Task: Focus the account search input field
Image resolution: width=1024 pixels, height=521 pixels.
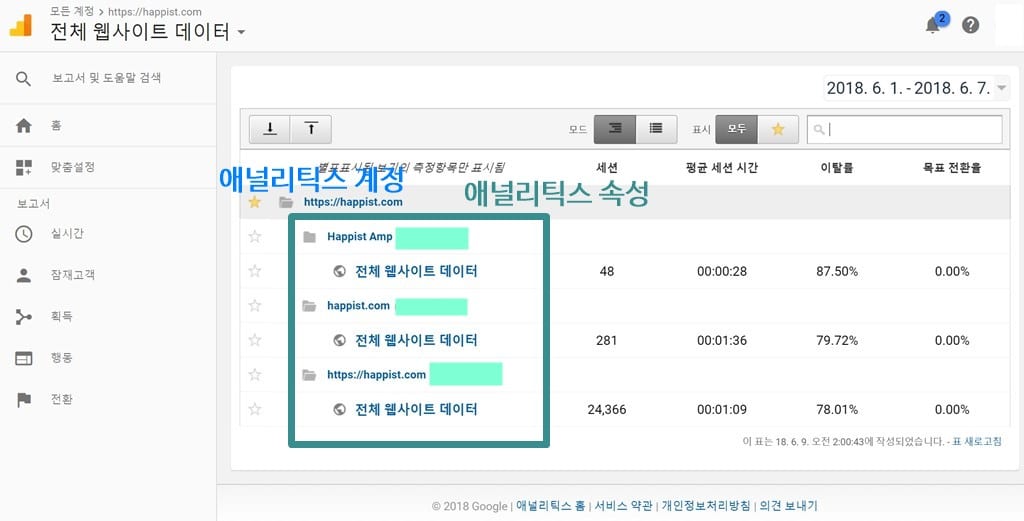Action: (x=904, y=129)
